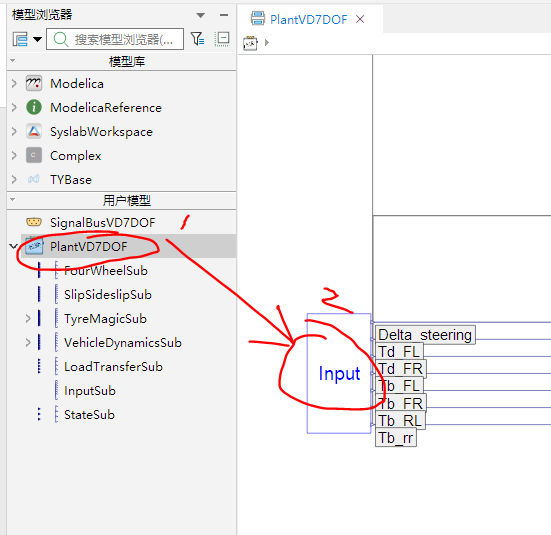Click the filter icon in model browser

point(197,38)
